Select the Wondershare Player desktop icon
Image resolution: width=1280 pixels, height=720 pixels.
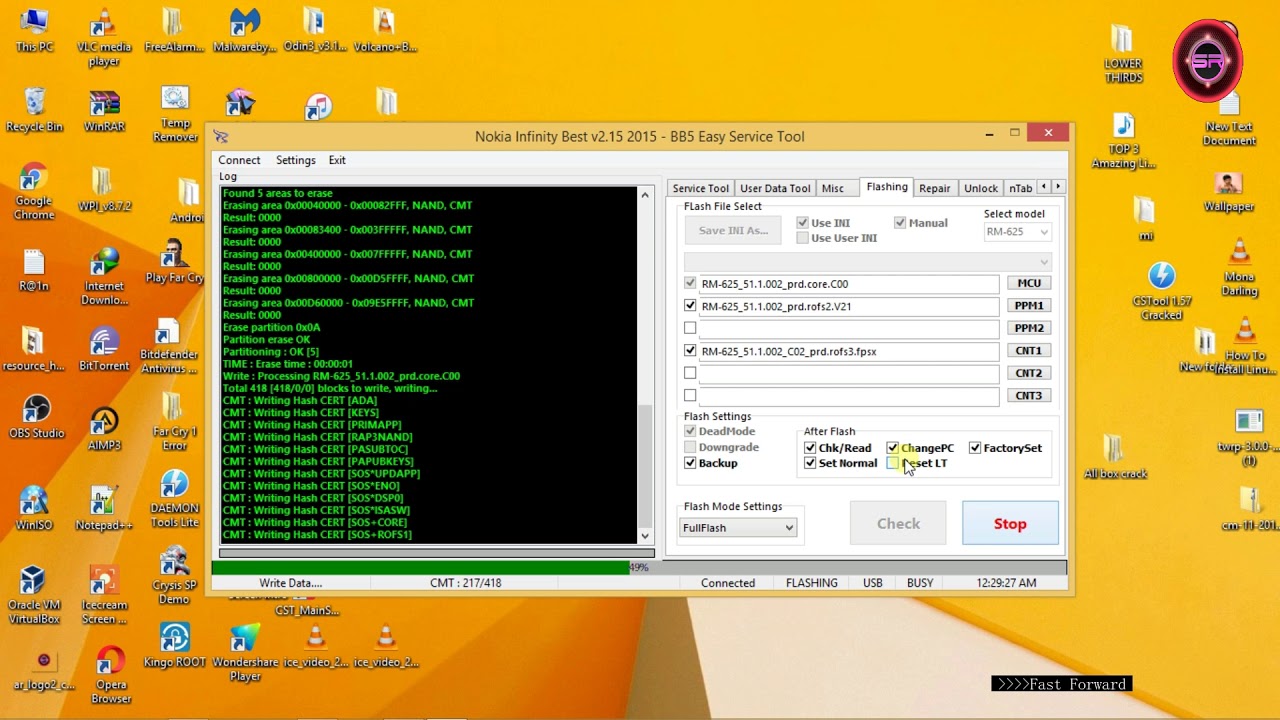click(245, 654)
